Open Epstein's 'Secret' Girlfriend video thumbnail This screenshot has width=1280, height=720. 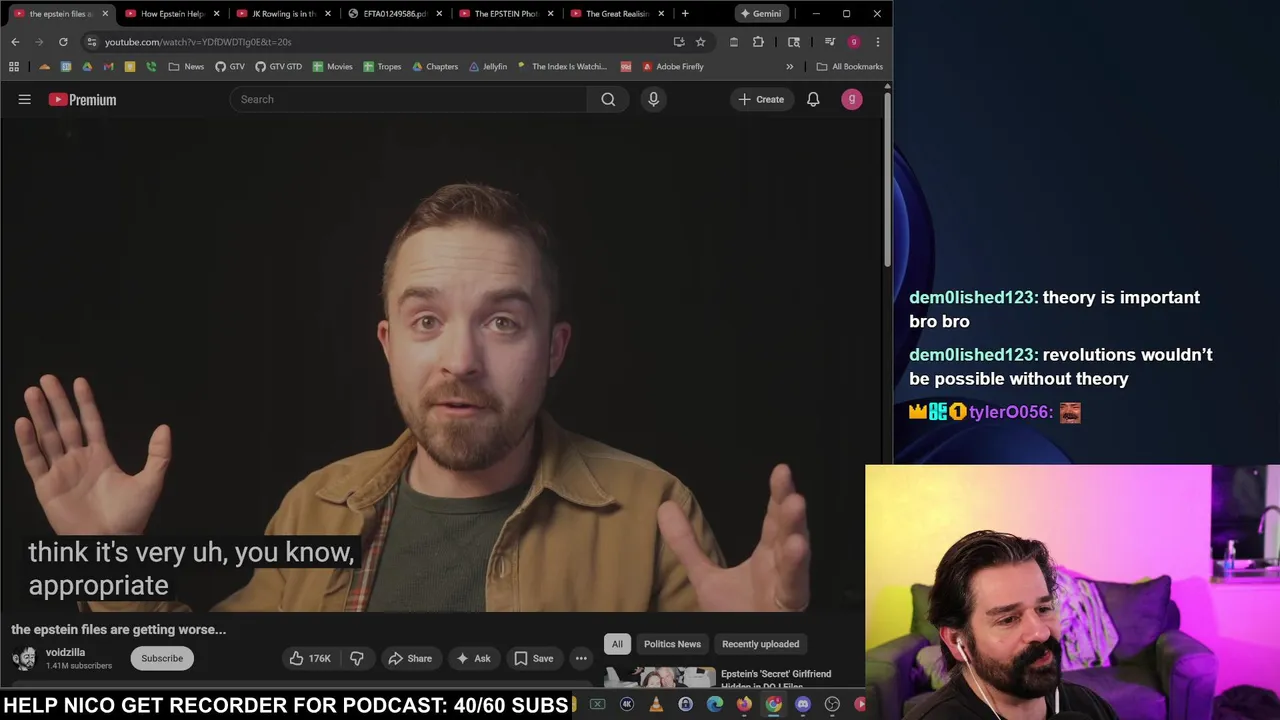coord(660,677)
